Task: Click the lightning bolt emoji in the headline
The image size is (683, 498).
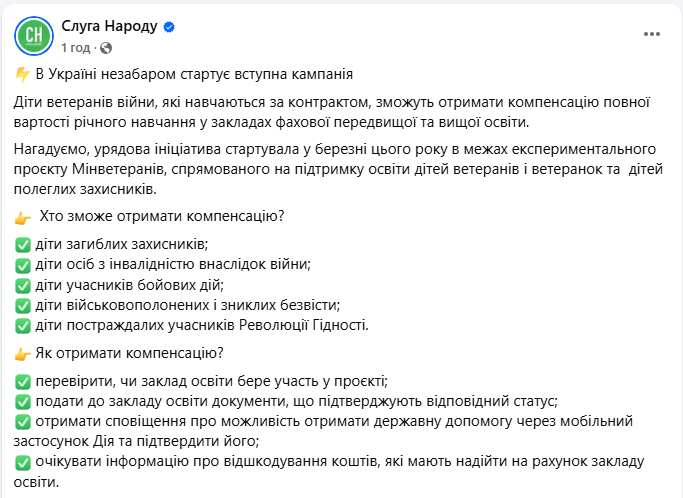Action: point(22,75)
